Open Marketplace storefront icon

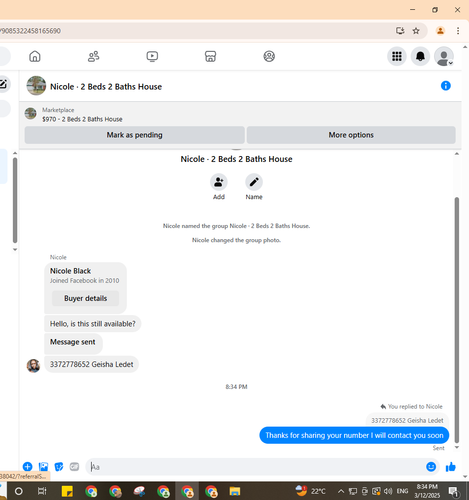coord(210,56)
